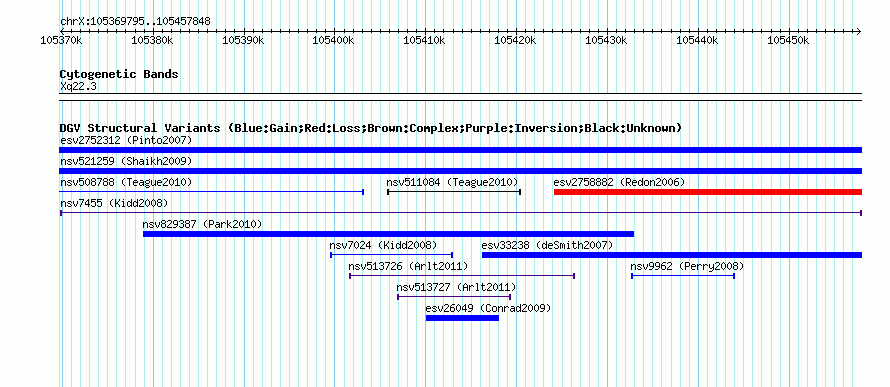890x387 pixels.
Task: Click the 105390k ruler tick label
Action: 243,40
